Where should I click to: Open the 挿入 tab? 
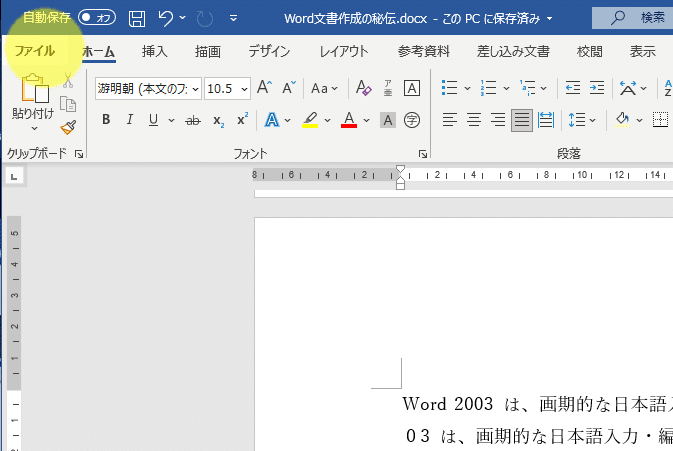coord(155,51)
